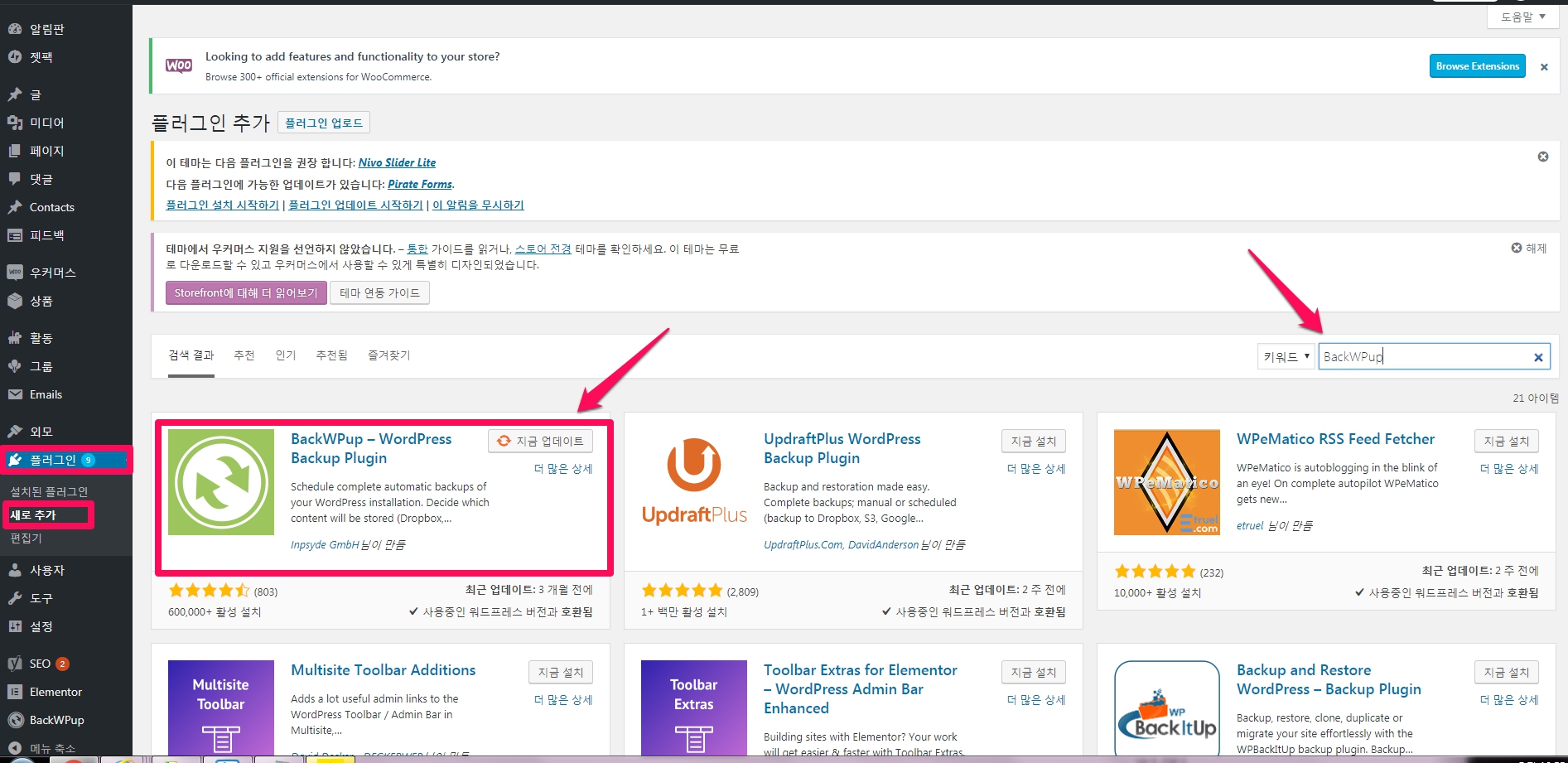Clear the BackWPup search field
Image resolution: width=1568 pixels, height=763 pixels.
pyautogui.click(x=1537, y=356)
